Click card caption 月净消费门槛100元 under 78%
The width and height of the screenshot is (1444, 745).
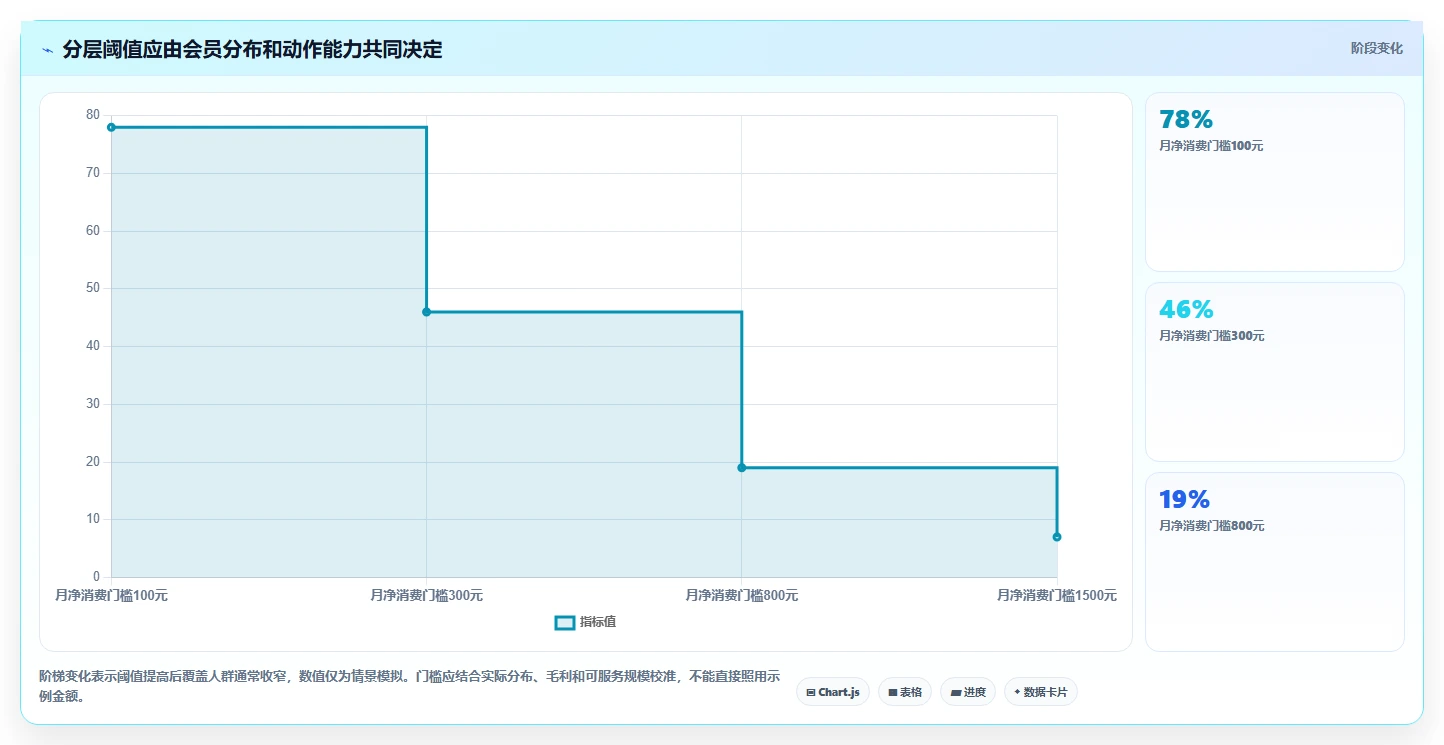[x=1211, y=146]
